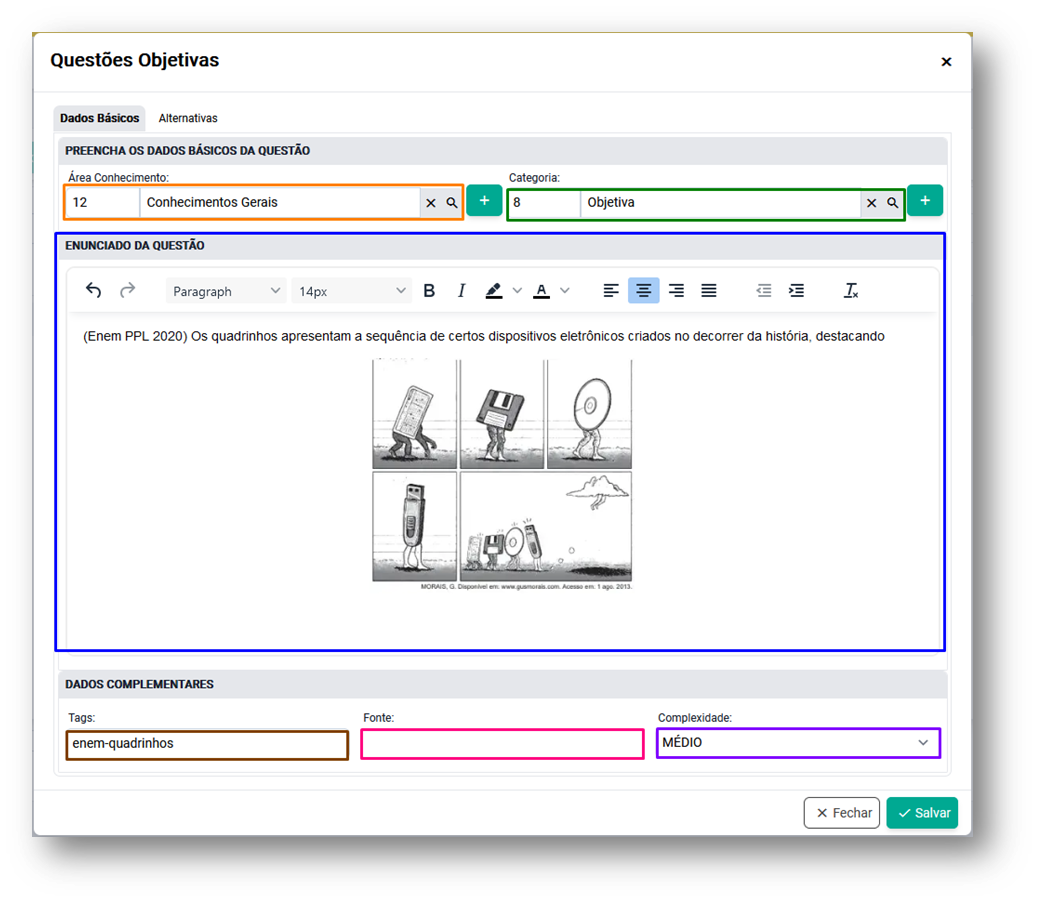
Task: Open the Paragraph block format dropdown
Action: pyautogui.click(x=226, y=291)
